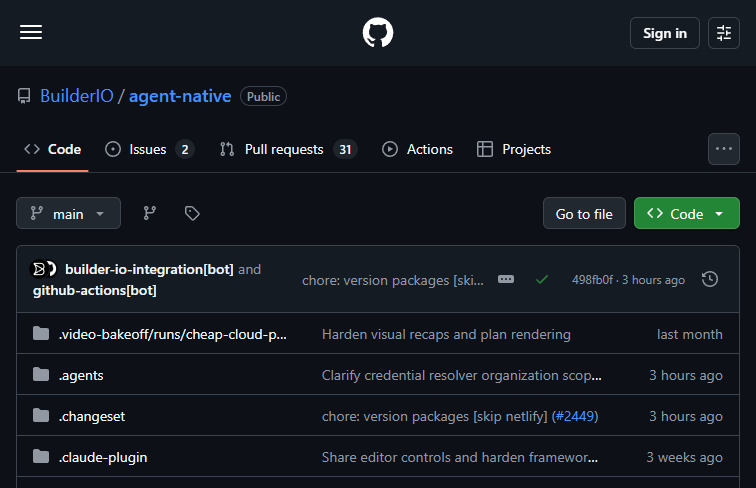Switch to the Issues tab

(x=149, y=149)
